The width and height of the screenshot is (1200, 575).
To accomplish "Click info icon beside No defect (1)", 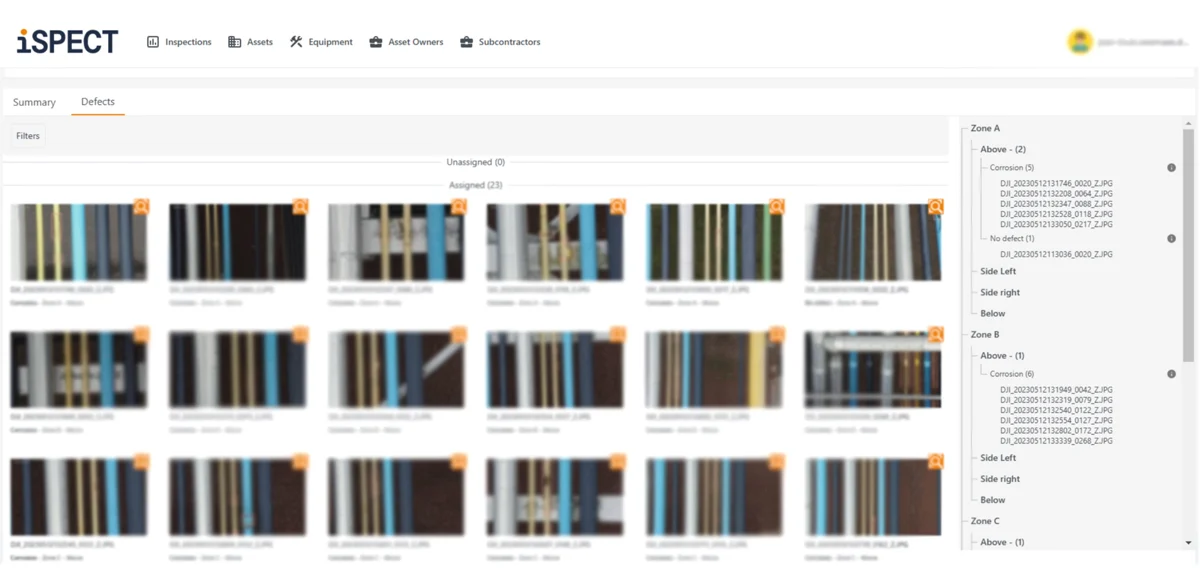I will (x=1171, y=239).
